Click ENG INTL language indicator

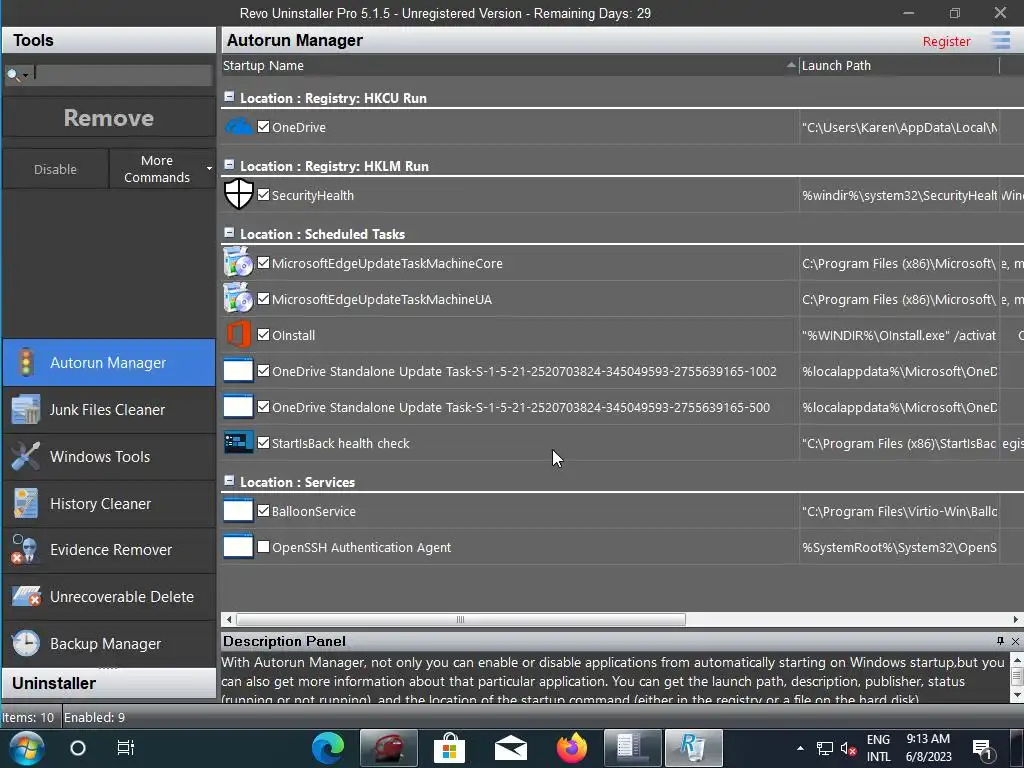[x=878, y=748]
